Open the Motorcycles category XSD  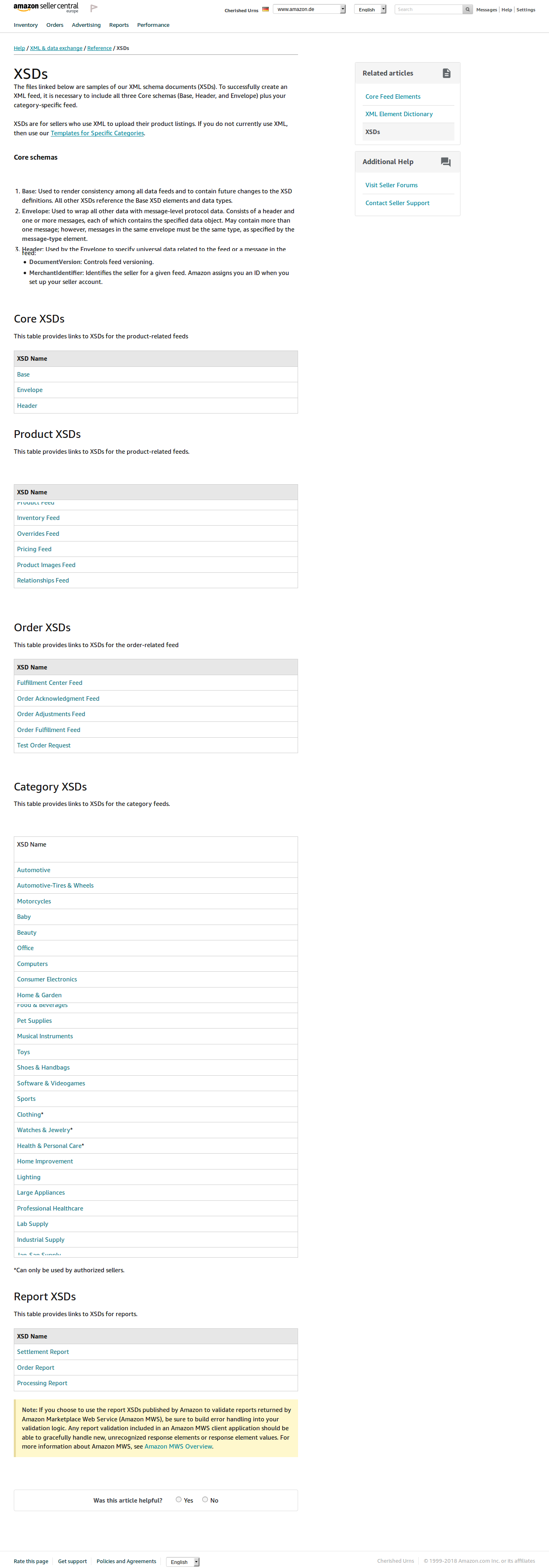click(x=34, y=901)
